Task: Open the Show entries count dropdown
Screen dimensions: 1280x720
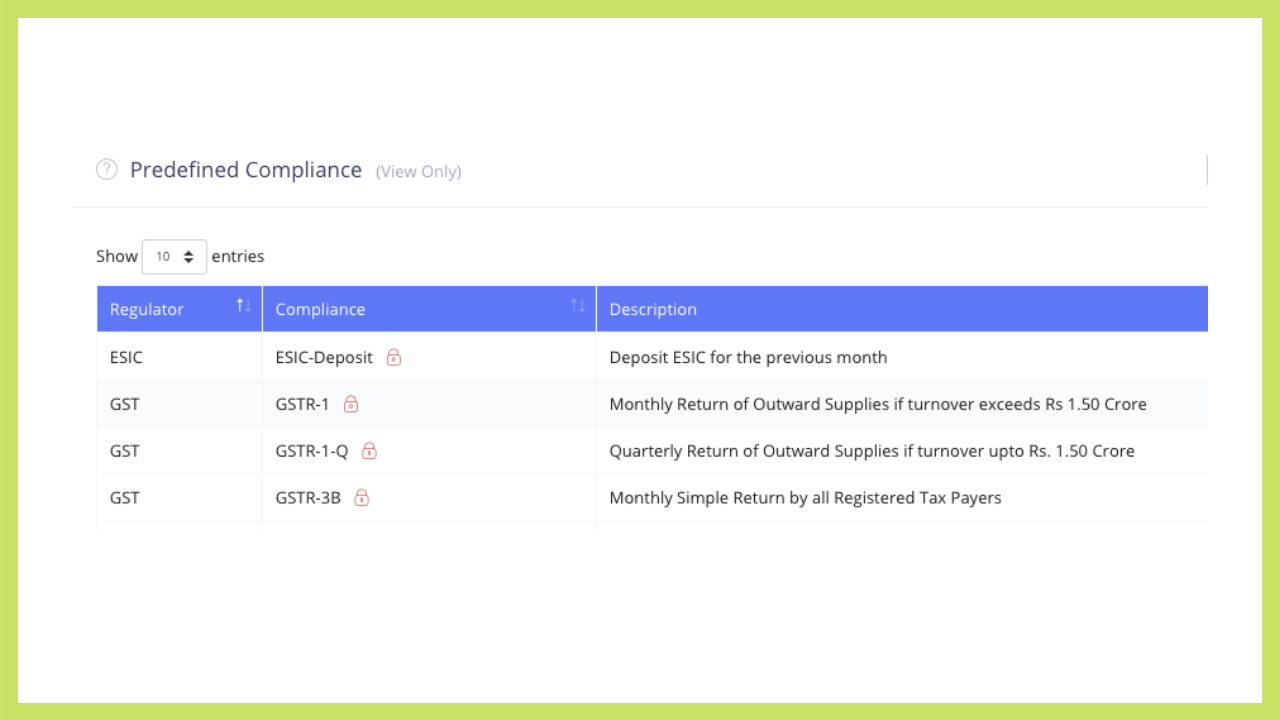Action: pyautogui.click(x=174, y=257)
